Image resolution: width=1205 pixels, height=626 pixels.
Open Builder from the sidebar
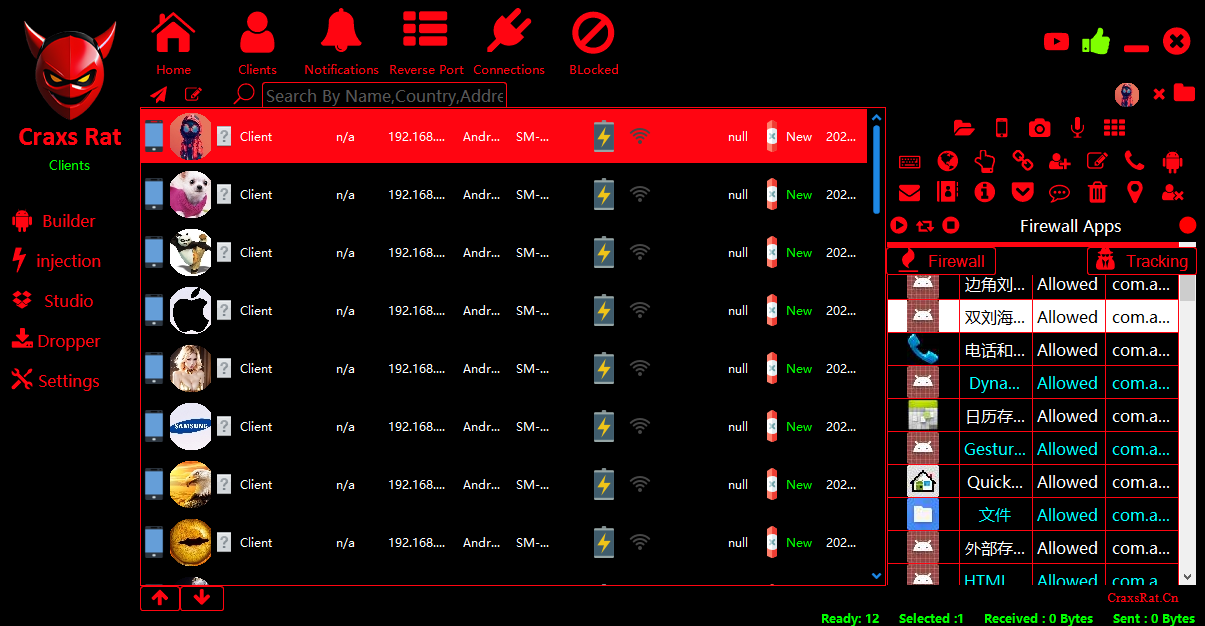point(54,221)
